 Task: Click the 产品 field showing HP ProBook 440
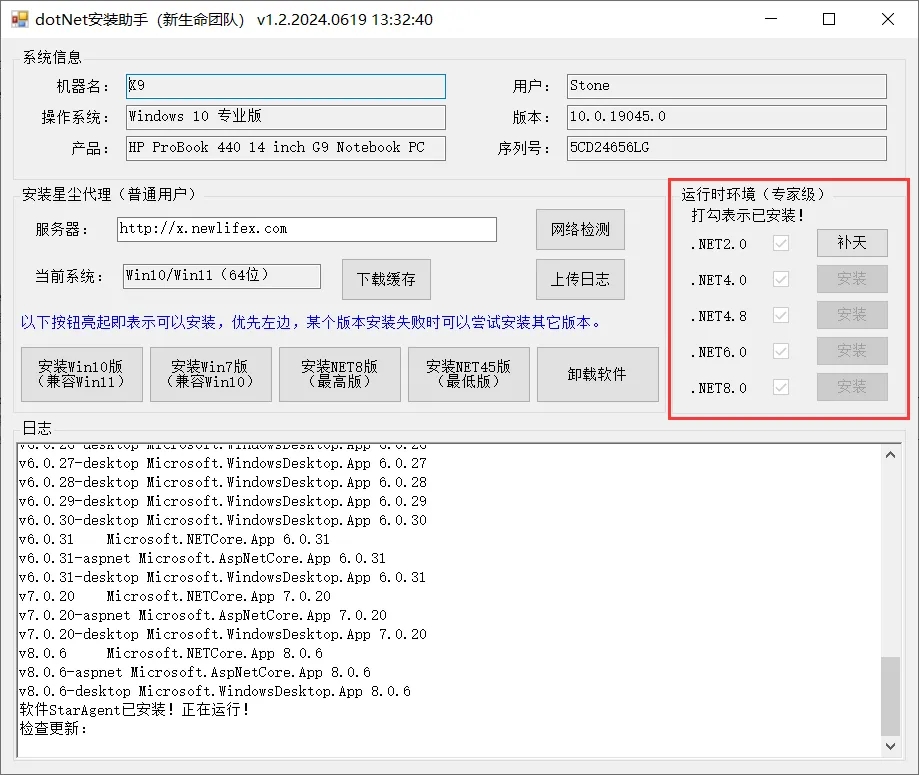pos(286,148)
